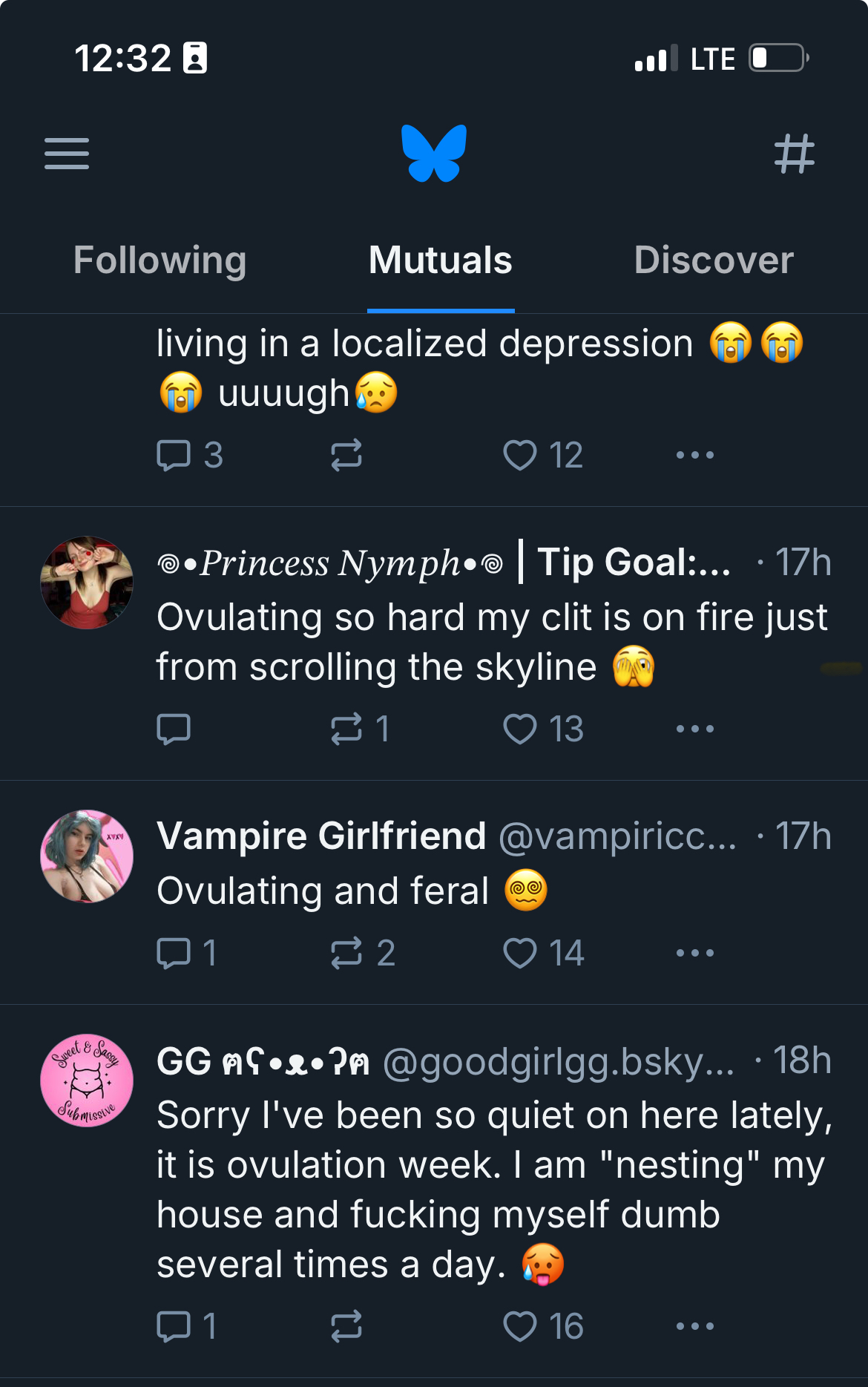868x1387 pixels.
Task: Select the Mutuals tab
Action: point(441,260)
